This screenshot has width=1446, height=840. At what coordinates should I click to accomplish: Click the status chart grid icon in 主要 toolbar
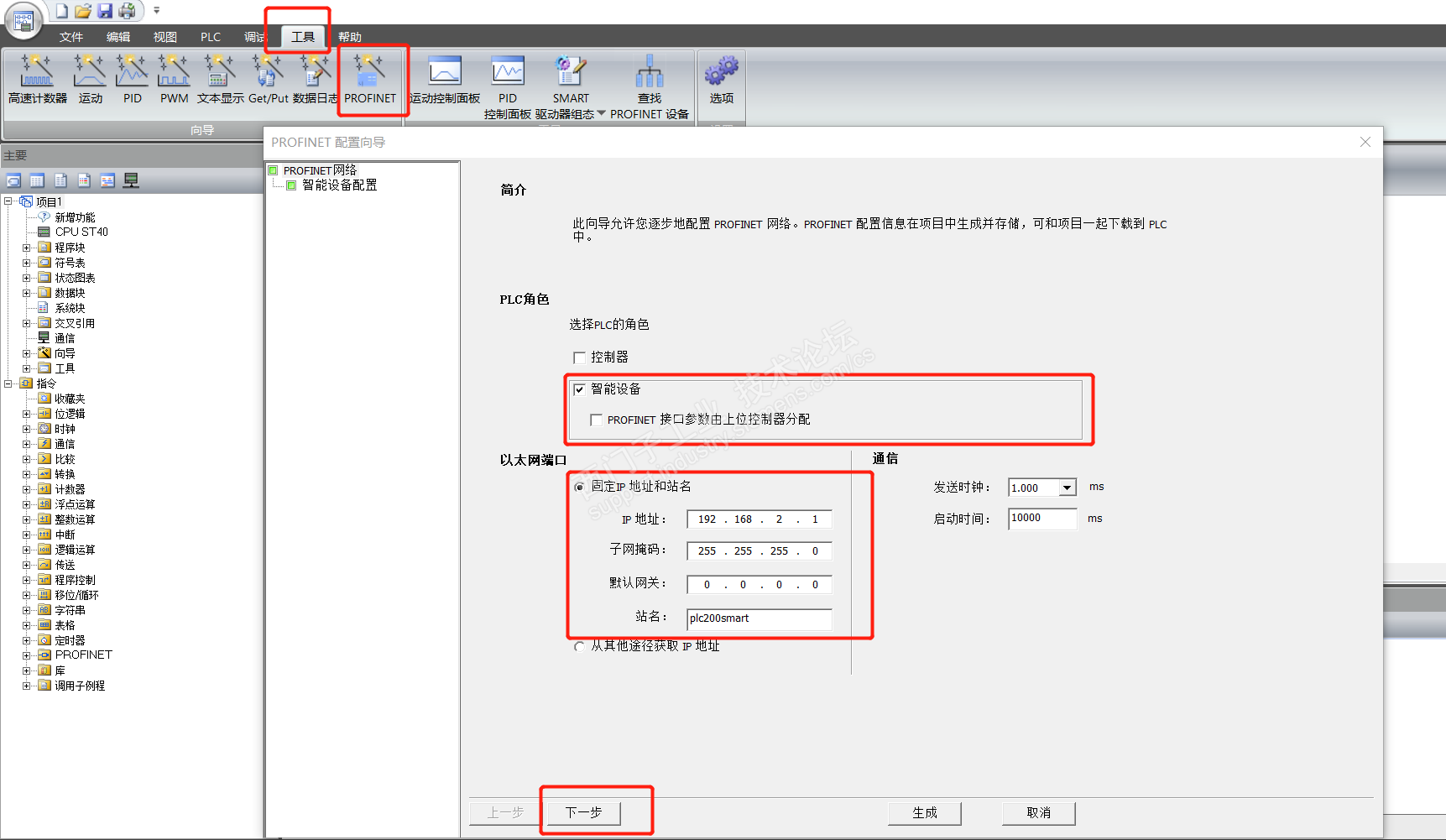point(37,180)
